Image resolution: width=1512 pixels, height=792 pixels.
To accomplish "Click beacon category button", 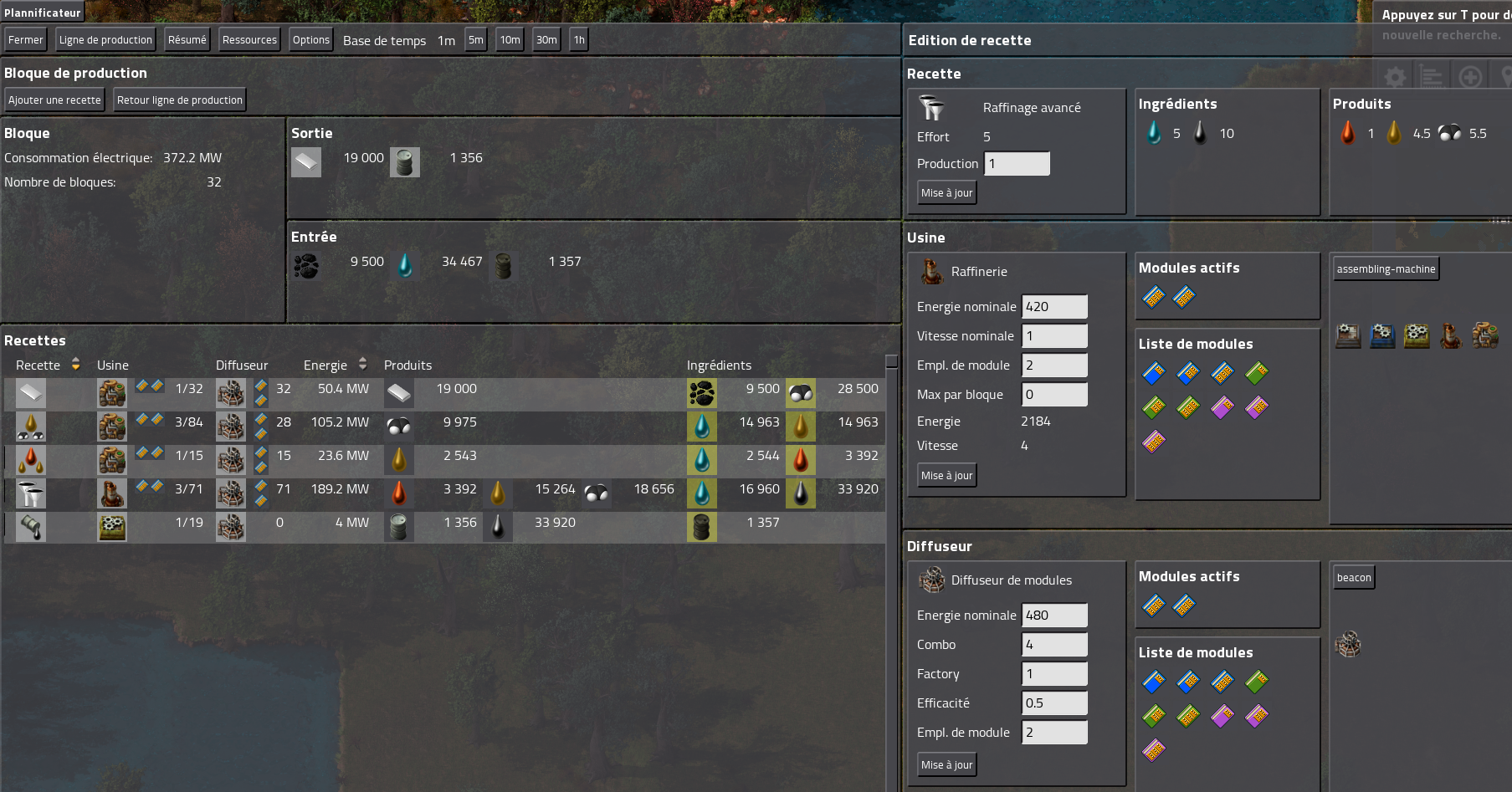I will (1354, 577).
